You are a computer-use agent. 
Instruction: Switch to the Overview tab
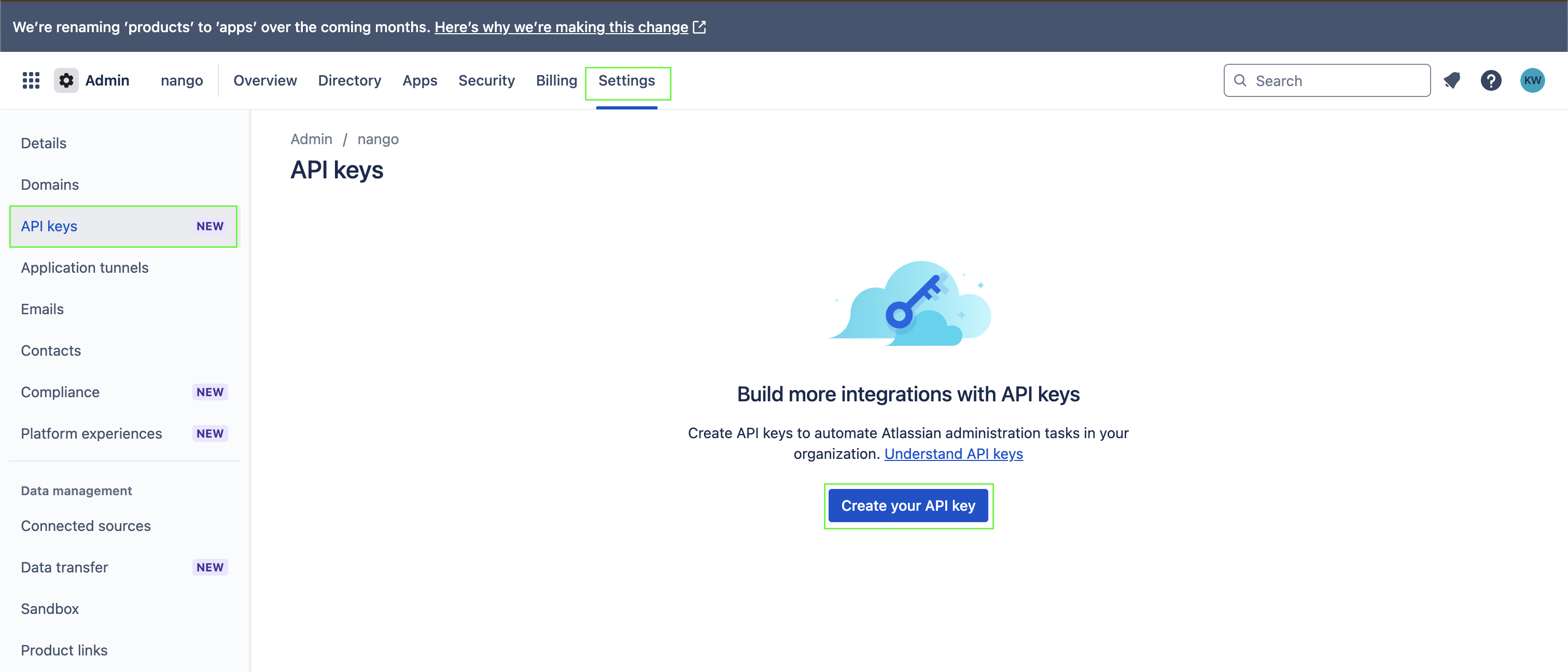coord(265,80)
